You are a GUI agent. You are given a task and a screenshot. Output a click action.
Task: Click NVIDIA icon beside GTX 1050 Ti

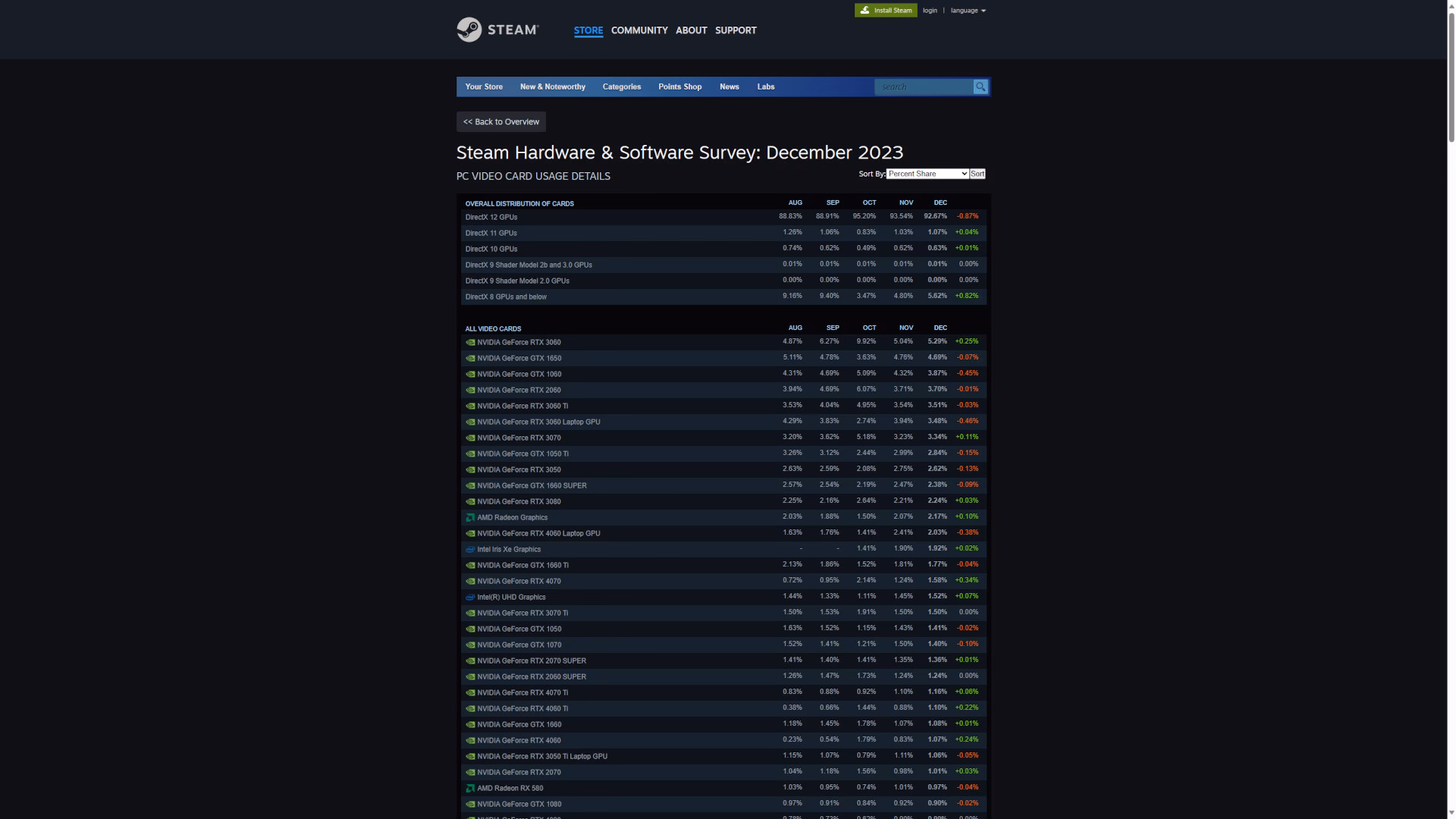point(470,453)
